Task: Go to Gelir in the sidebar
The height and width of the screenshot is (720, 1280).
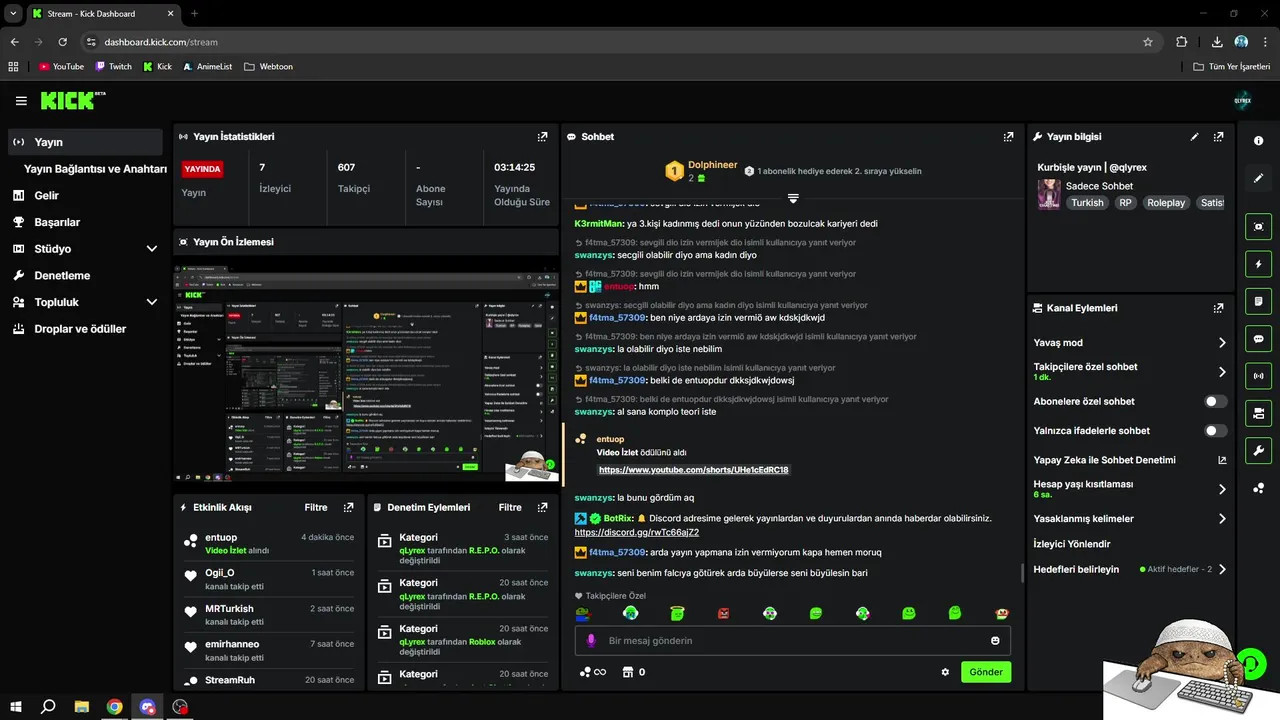Action: click(46, 196)
